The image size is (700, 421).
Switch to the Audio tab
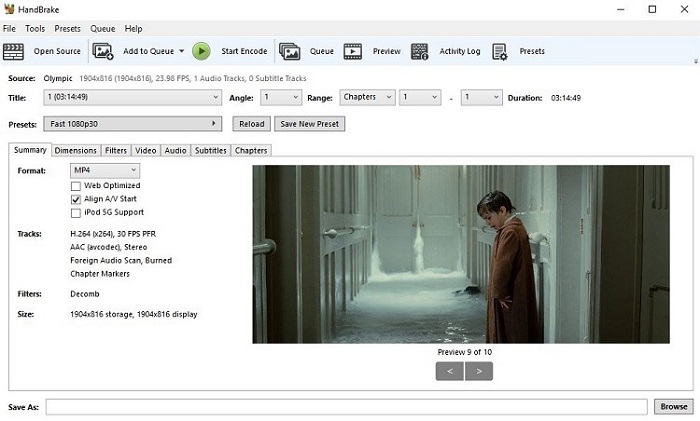(x=175, y=150)
